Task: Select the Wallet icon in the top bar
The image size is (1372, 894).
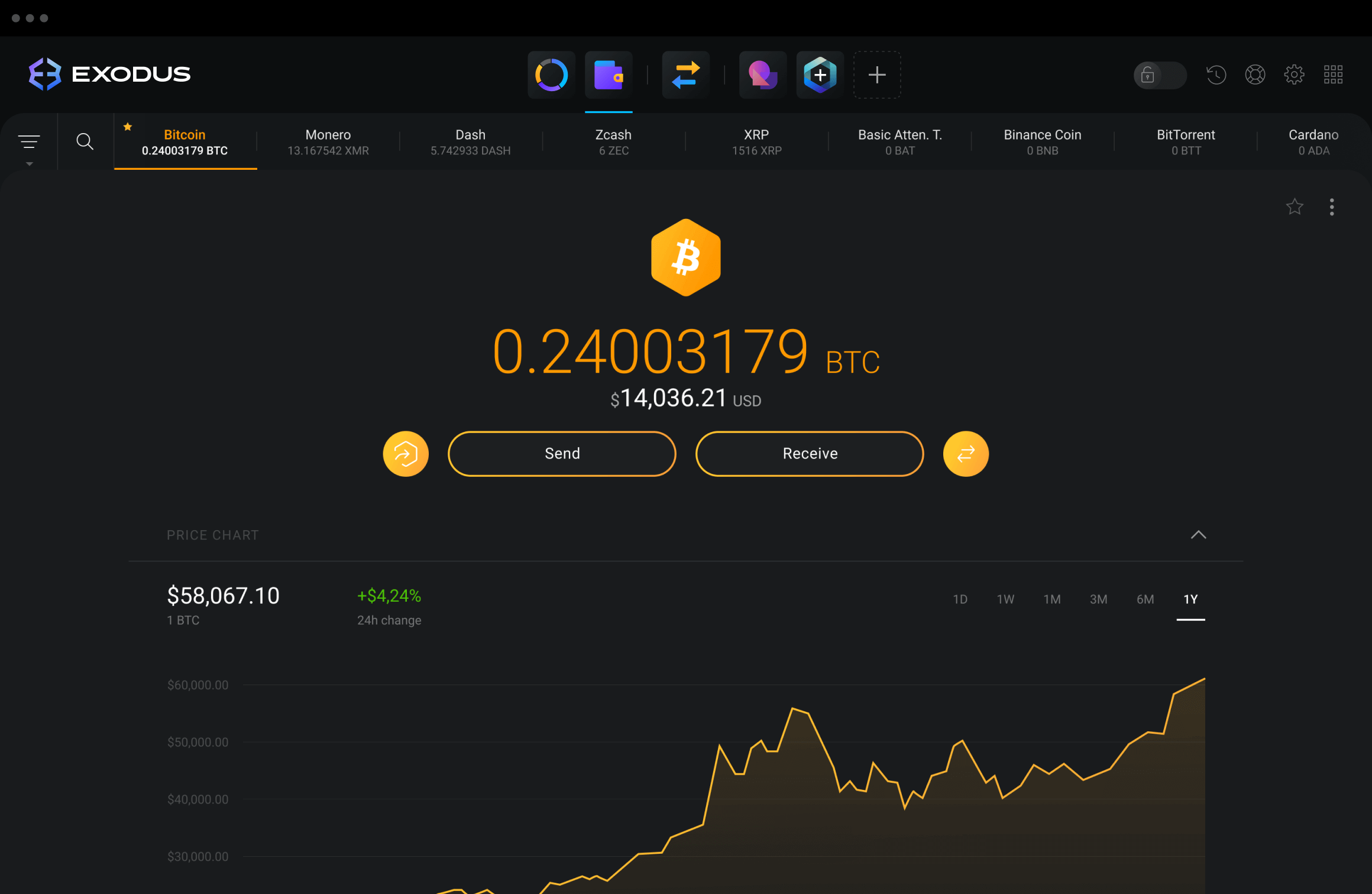Action: pyautogui.click(x=609, y=75)
